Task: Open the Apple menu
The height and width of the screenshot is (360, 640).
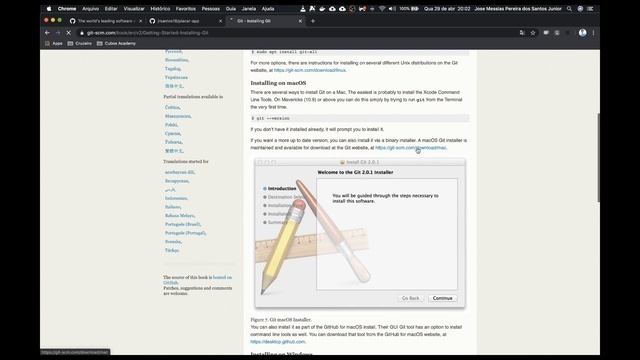Action: click(49, 9)
